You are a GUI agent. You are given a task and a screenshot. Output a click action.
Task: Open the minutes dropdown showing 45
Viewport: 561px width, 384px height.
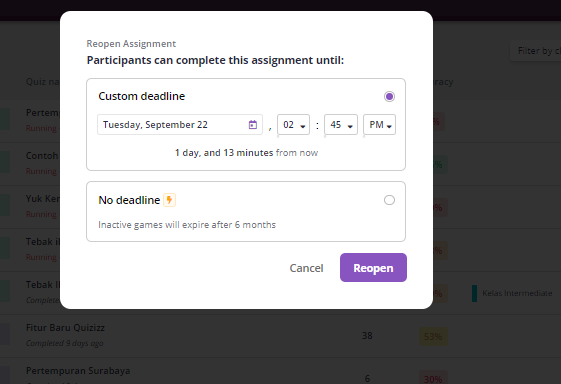click(341, 125)
